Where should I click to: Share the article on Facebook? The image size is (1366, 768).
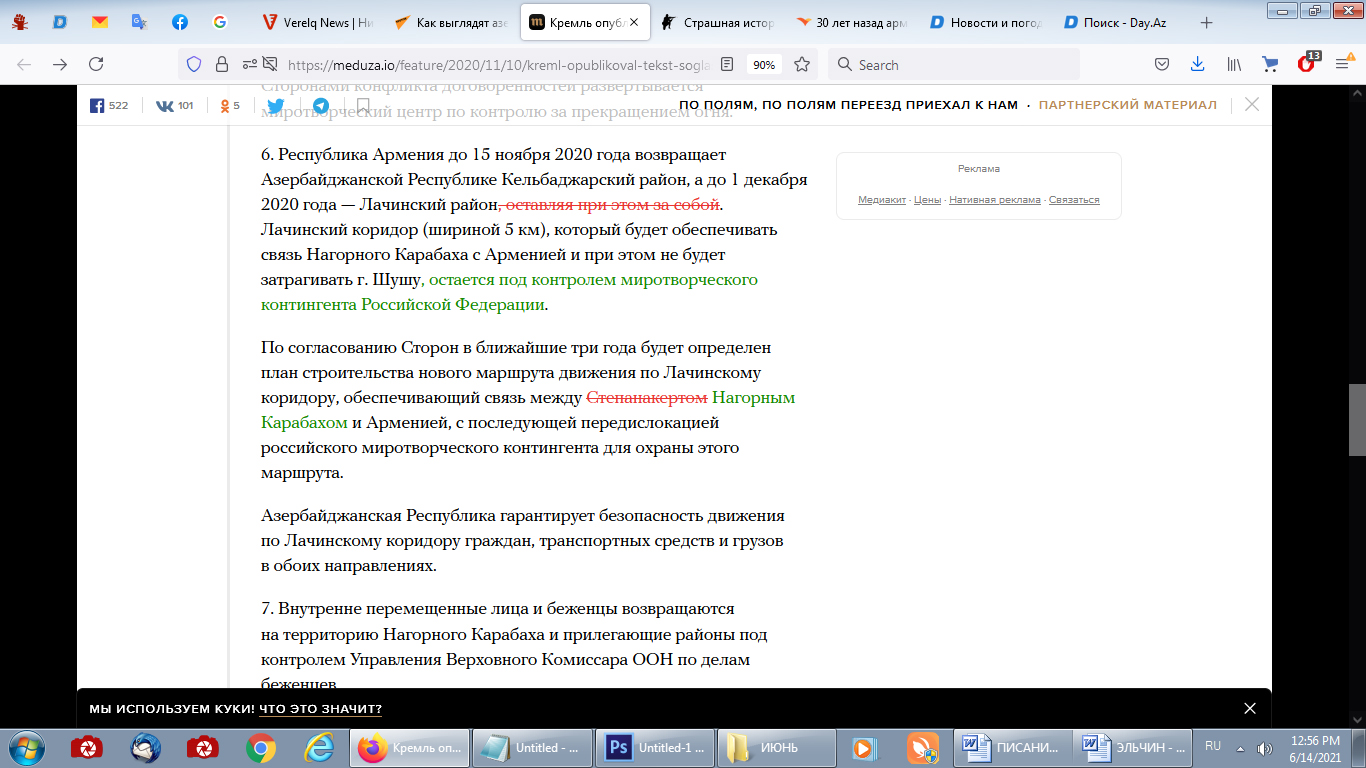pyautogui.click(x=109, y=105)
